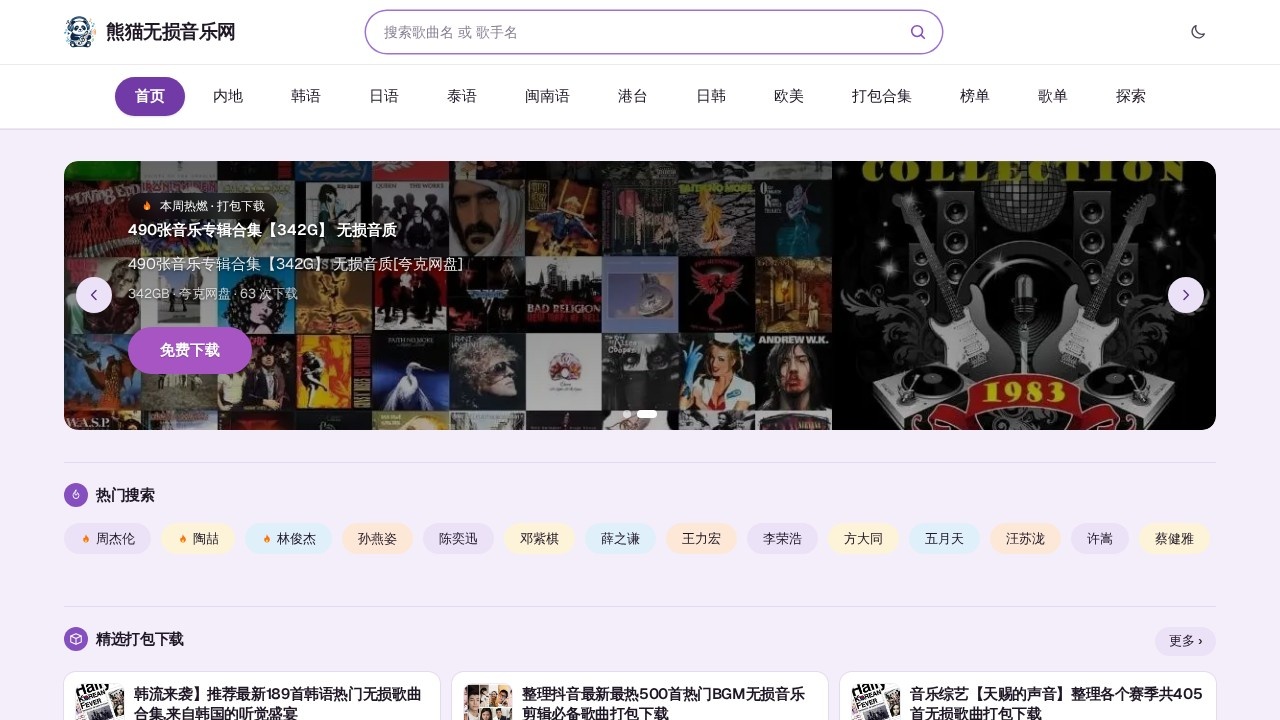Image resolution: width=1280 pixels, height=720 pixels.
Task: Search hot tag 陈奕迅
Action: (x=458, y=538)
